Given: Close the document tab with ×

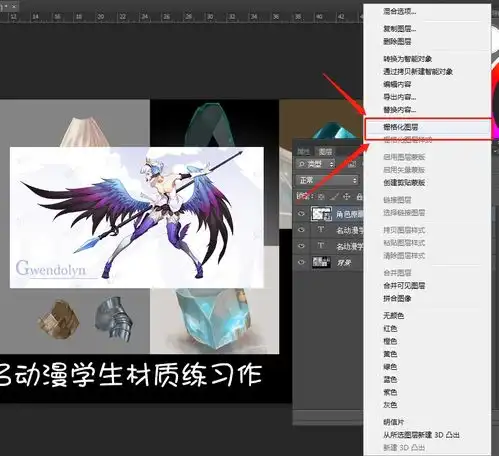Looking at the screenshot, I should coord(14,6).
